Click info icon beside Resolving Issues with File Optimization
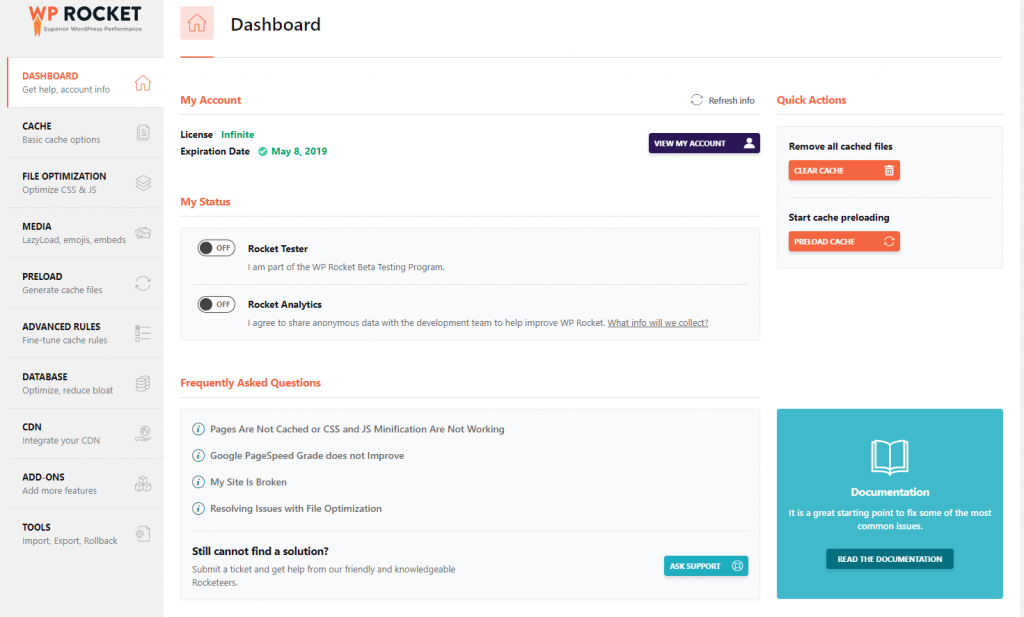This screenshot has width=1024, height=617. [x=198, y=509]
